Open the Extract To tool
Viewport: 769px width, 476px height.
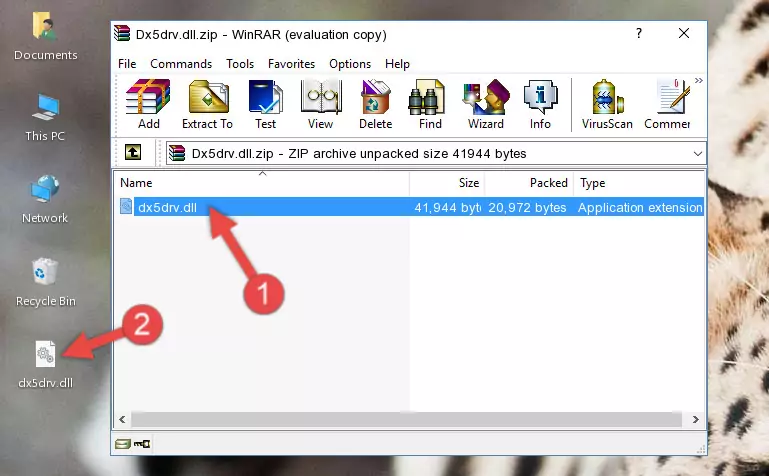pos(207,104)
